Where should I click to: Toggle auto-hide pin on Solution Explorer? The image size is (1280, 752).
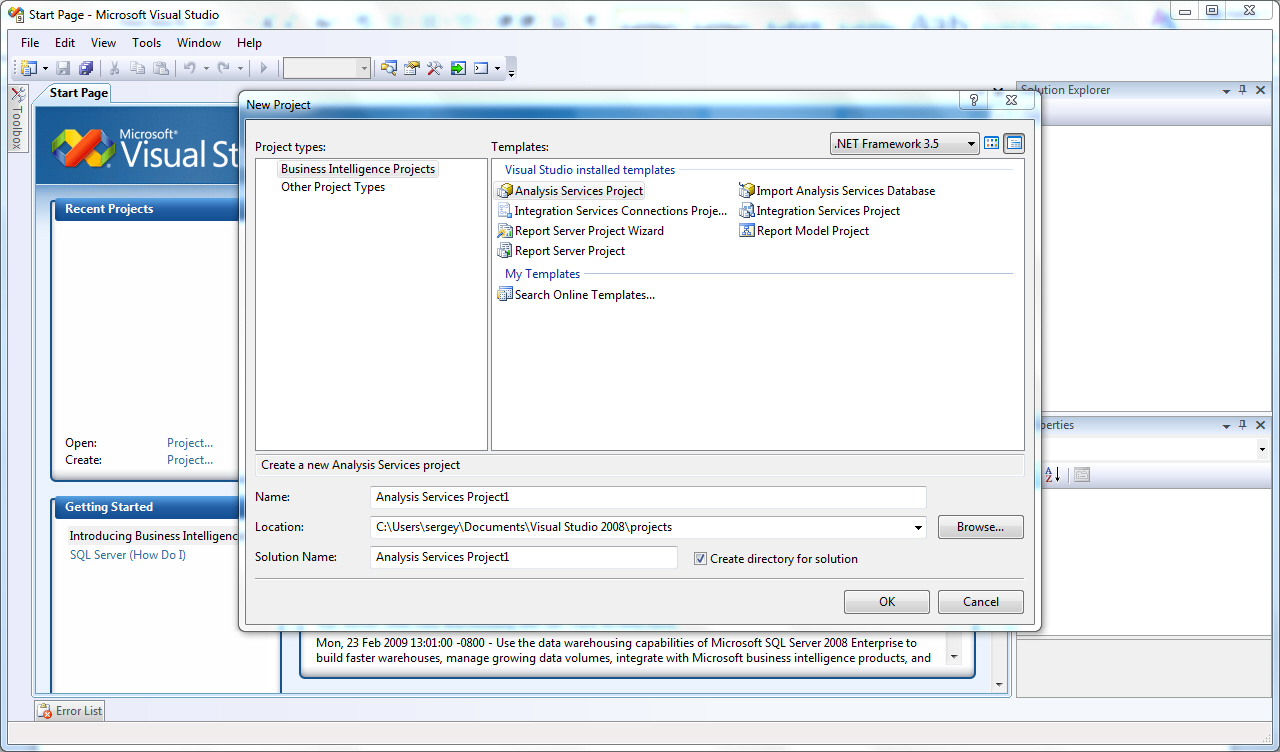tap(1243, 90)
